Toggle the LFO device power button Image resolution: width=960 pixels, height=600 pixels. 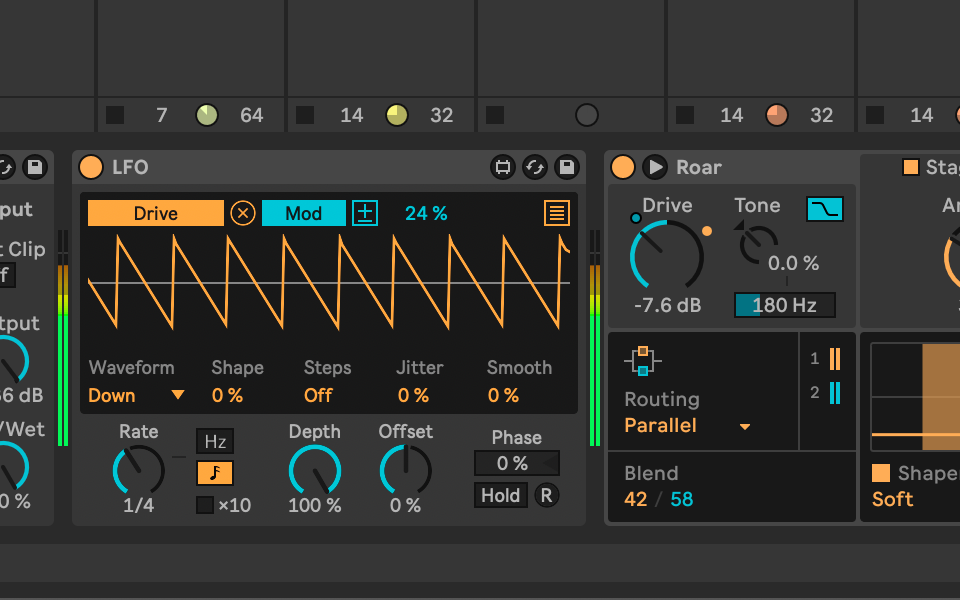tap(90, 167)
